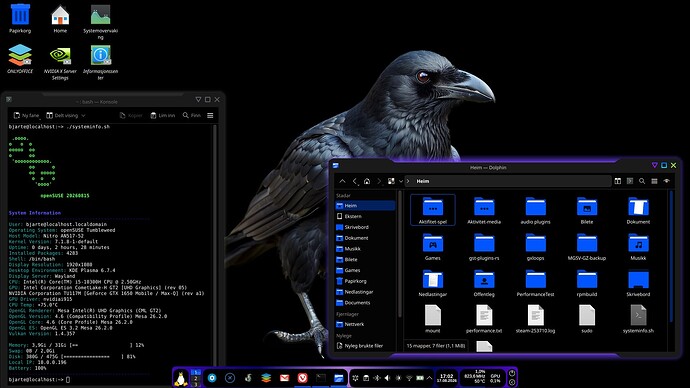Expand the view mode dropdown arrow in Dolphin
This screenshot has width=690, height=388.
tap(401, 181)
